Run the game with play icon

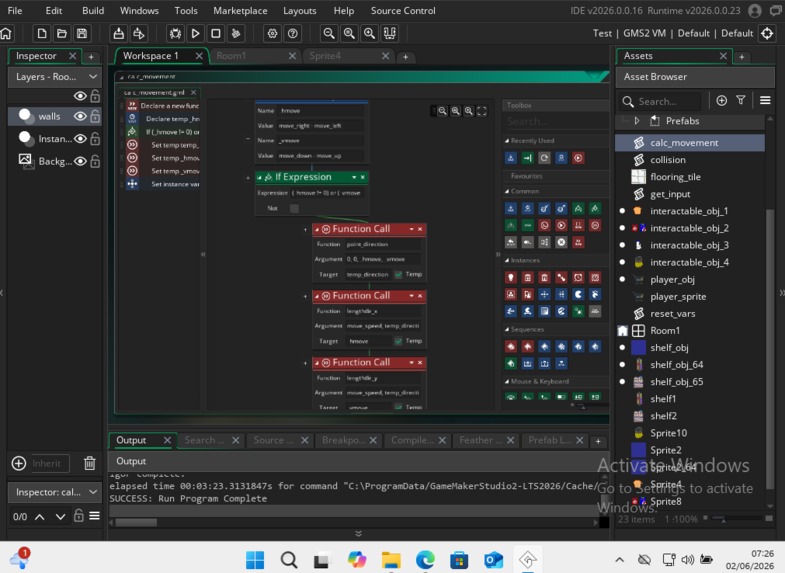(x=195, y=34)
